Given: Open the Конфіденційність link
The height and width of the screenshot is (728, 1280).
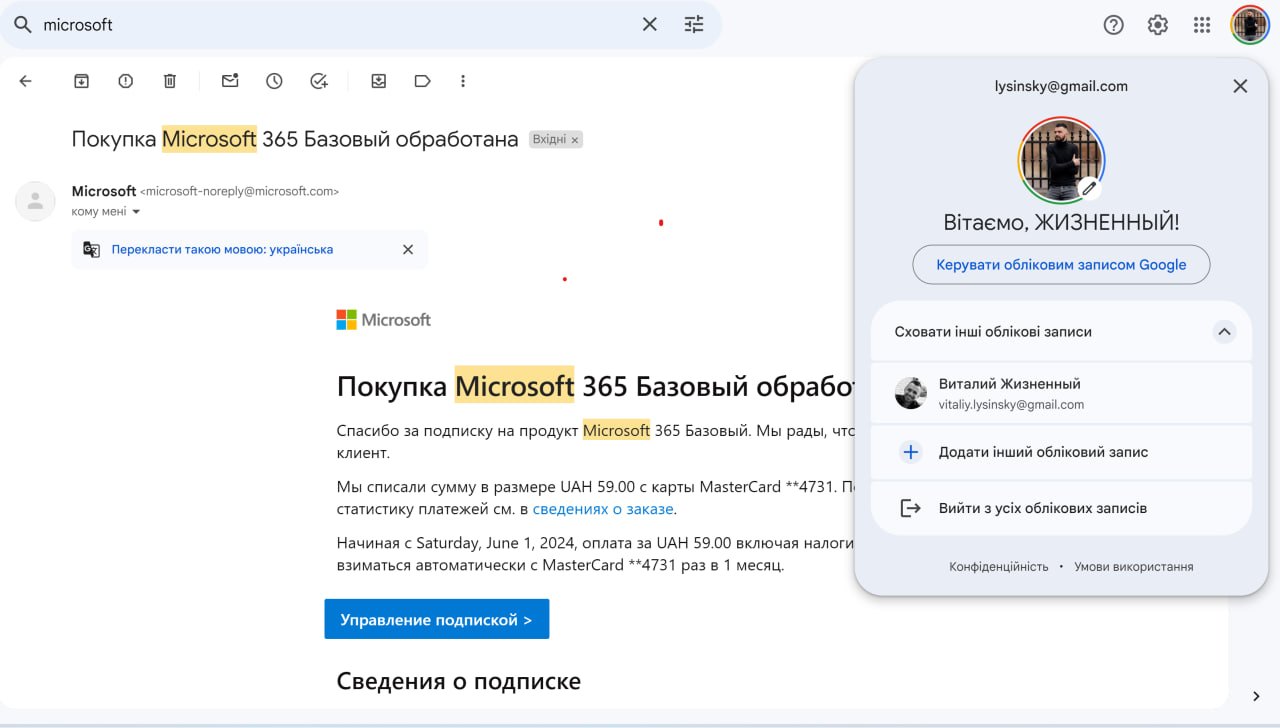Looking at the screenshot, I should (x=999, y=566).
